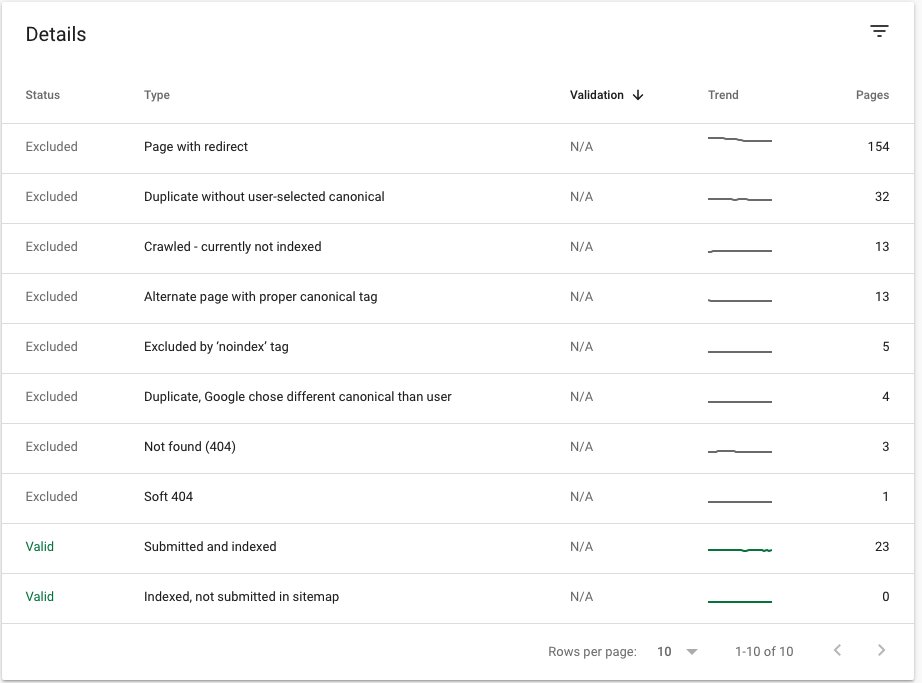The height and width of the screenshot is (683, 922).
Task: Open the 'Not found (404)' row
Action: coord(457,448)
